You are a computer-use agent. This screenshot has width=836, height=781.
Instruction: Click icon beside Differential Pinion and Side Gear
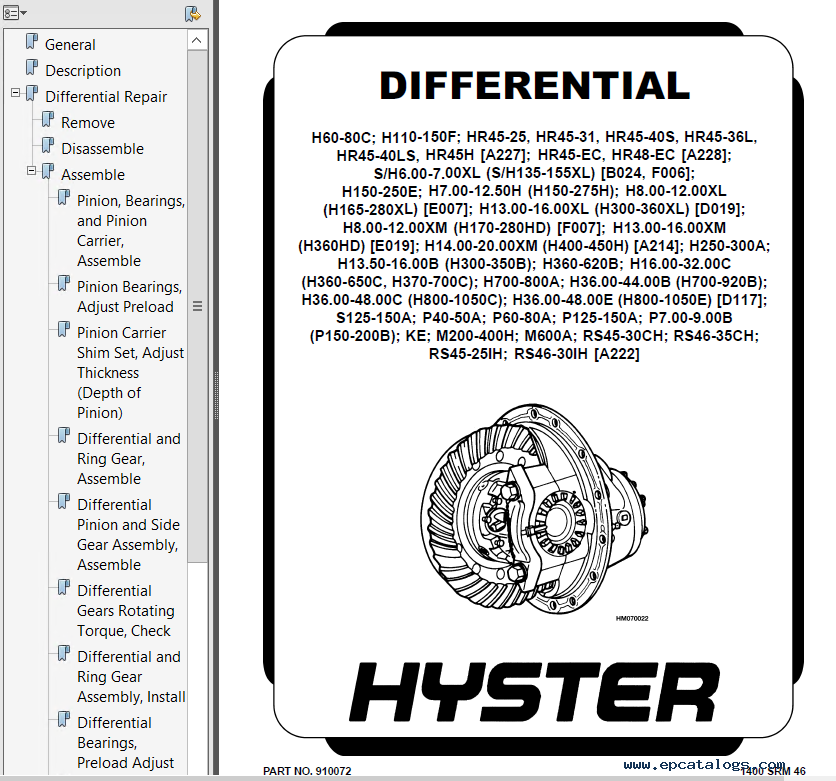[x=64, y=502]
